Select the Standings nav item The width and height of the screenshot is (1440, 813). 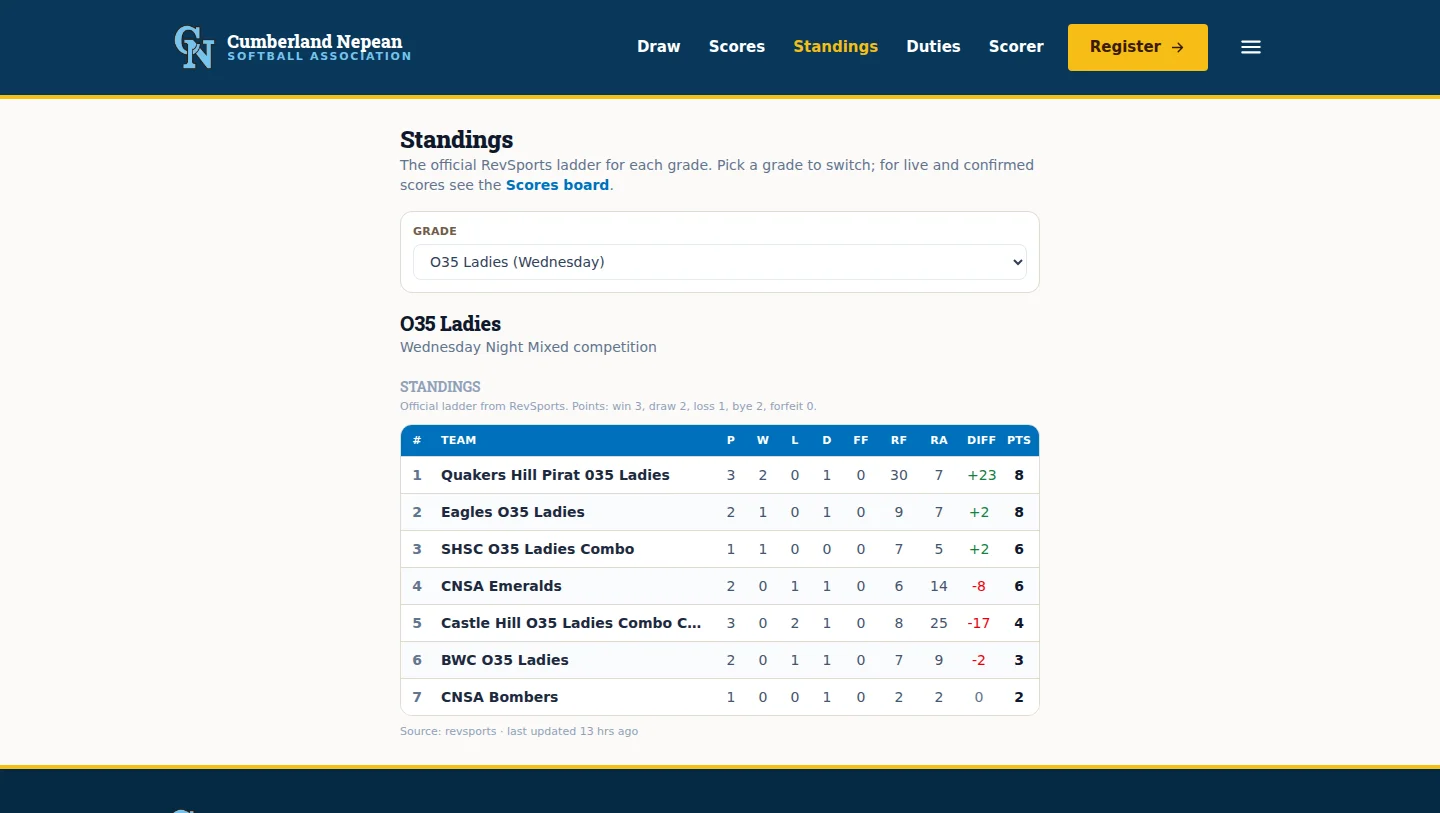click(x=836, y=47)
